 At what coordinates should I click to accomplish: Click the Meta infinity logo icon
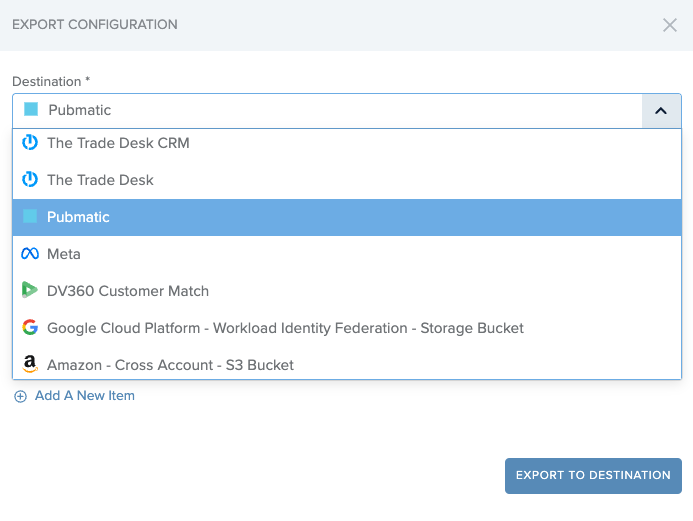coord(30,254)
